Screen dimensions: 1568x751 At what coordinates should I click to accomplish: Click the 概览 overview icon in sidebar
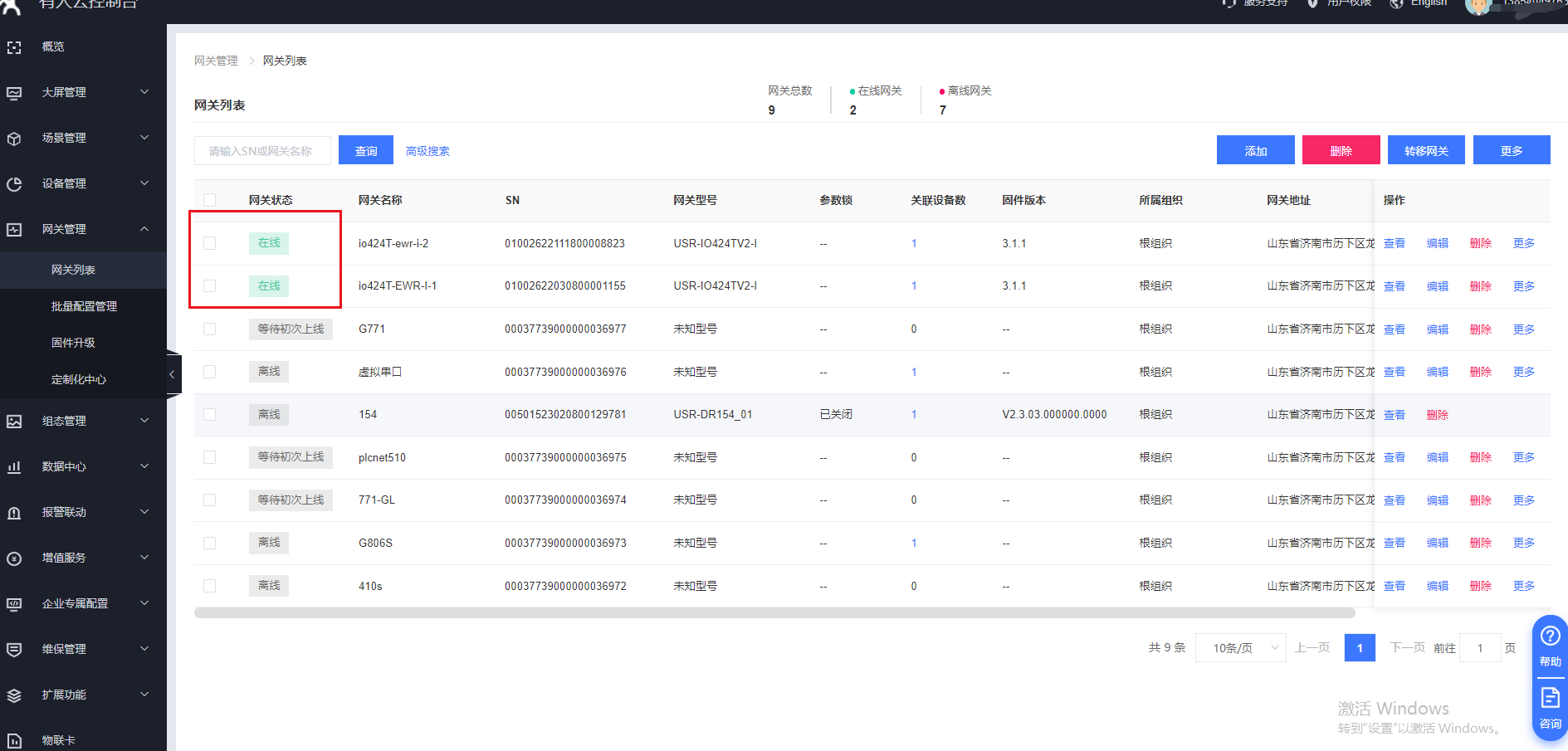(14, 47)
